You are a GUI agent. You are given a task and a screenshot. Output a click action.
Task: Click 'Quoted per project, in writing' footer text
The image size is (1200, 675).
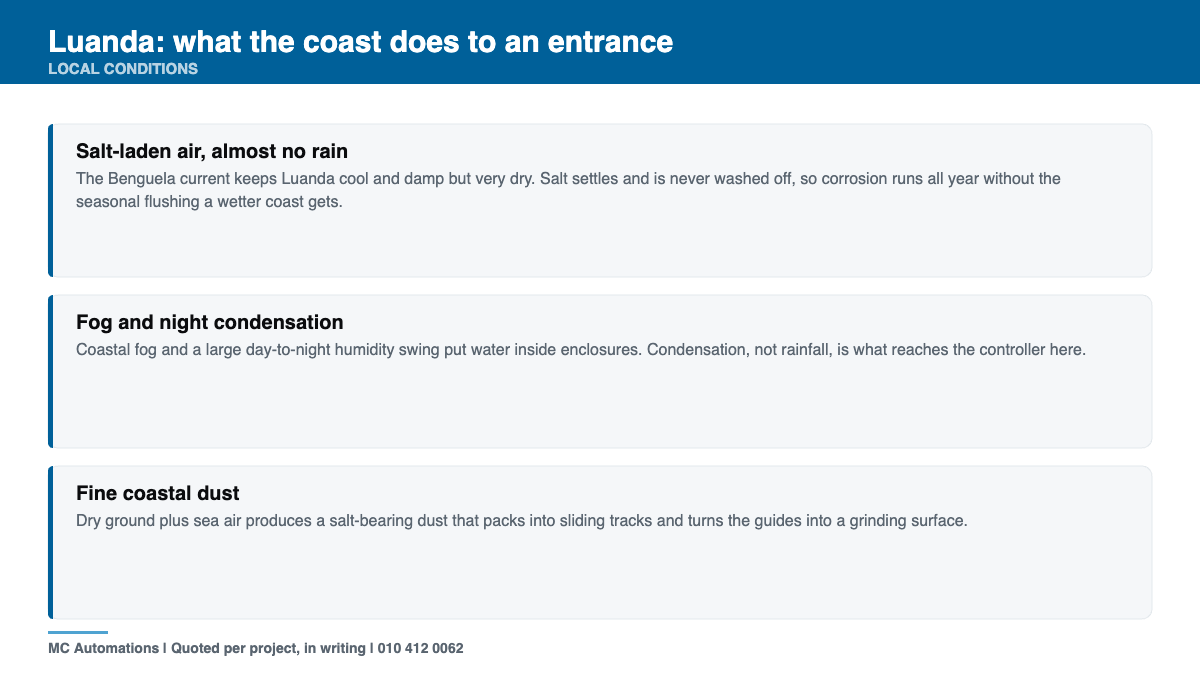coord(268,648)
